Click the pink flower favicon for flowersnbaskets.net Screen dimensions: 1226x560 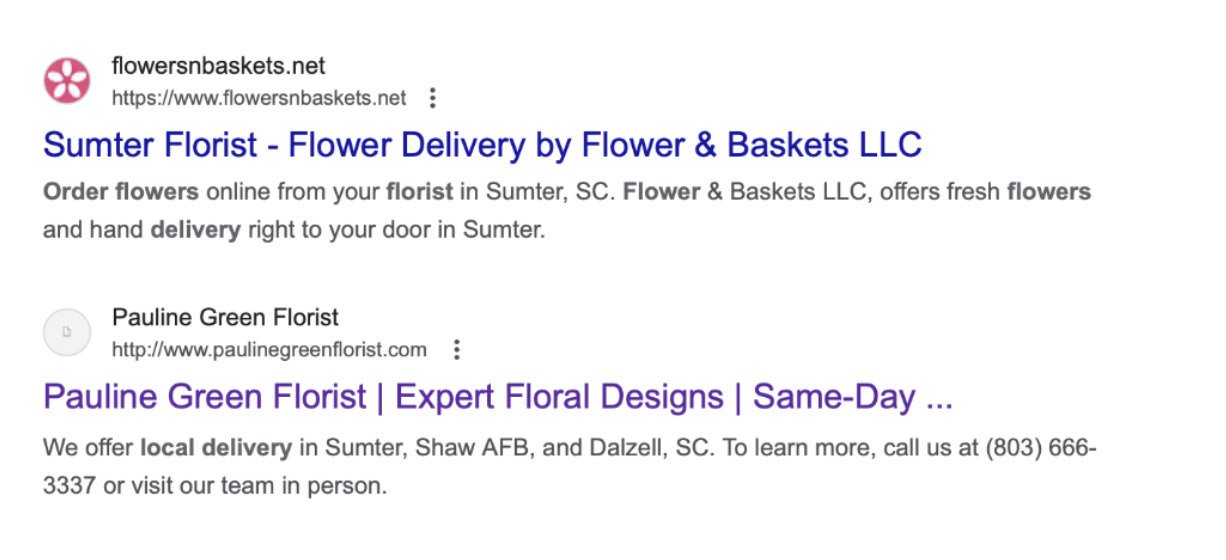pyautogui.click(x=67, y=81)
